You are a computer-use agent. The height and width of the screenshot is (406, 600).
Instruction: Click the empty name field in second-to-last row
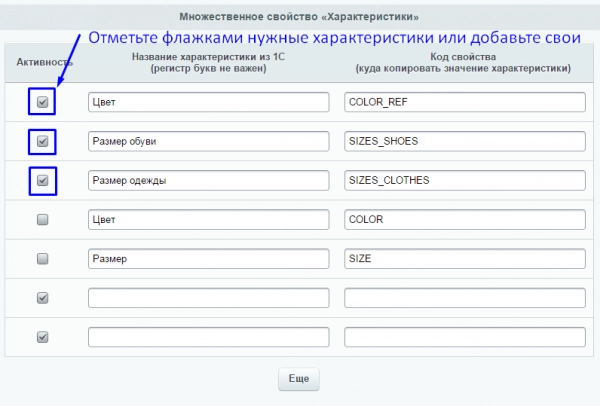[x=209, y=298]
